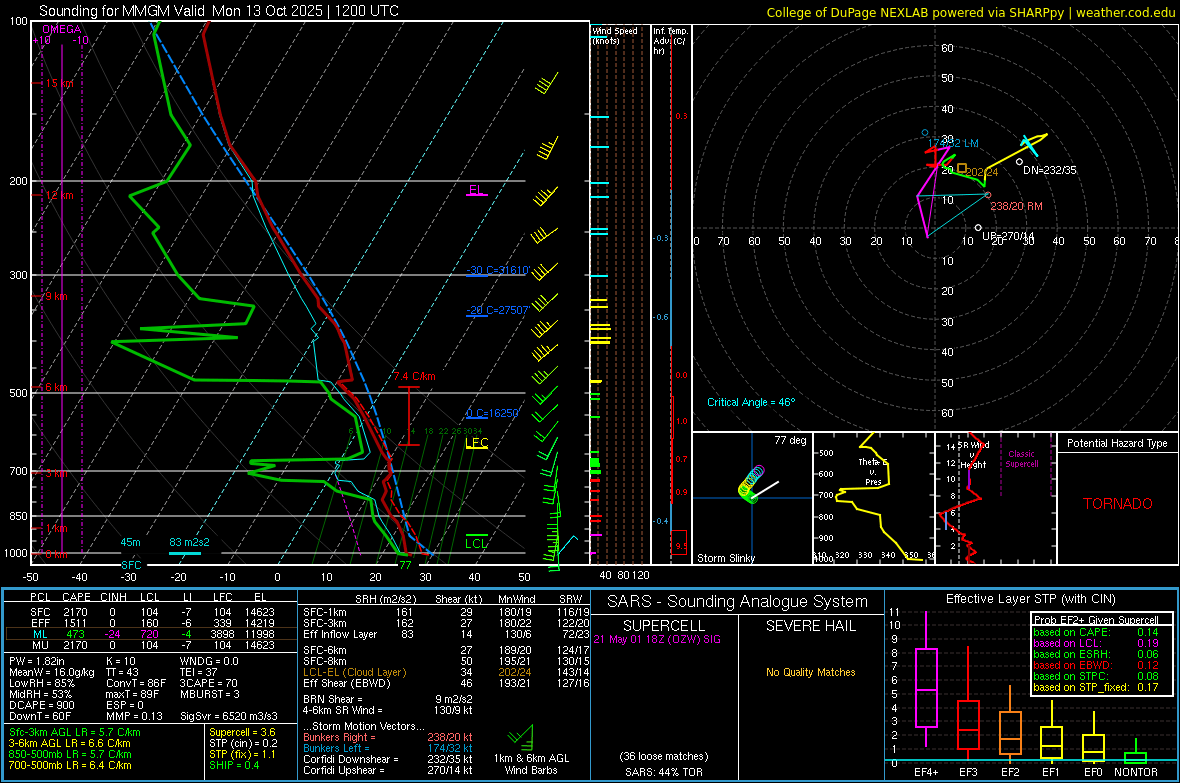The width and height of the screenshot is (1180, 783).
Task: Click the 238/20 RM hodograph label
Action: click(x=1017, y=206)
